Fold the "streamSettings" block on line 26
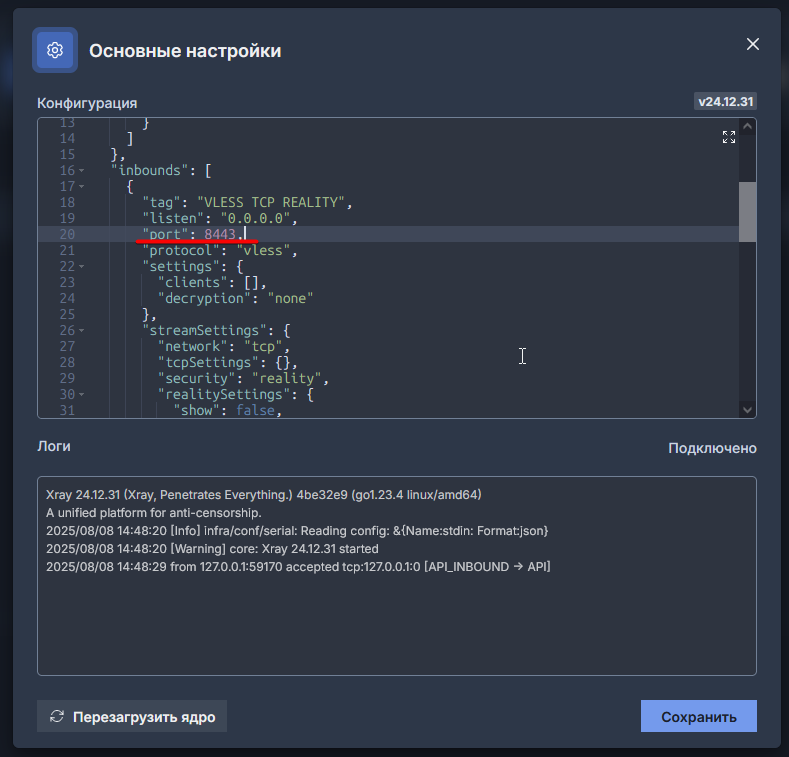Viewport: 789px width, 757px height. [x=81, y=331]
